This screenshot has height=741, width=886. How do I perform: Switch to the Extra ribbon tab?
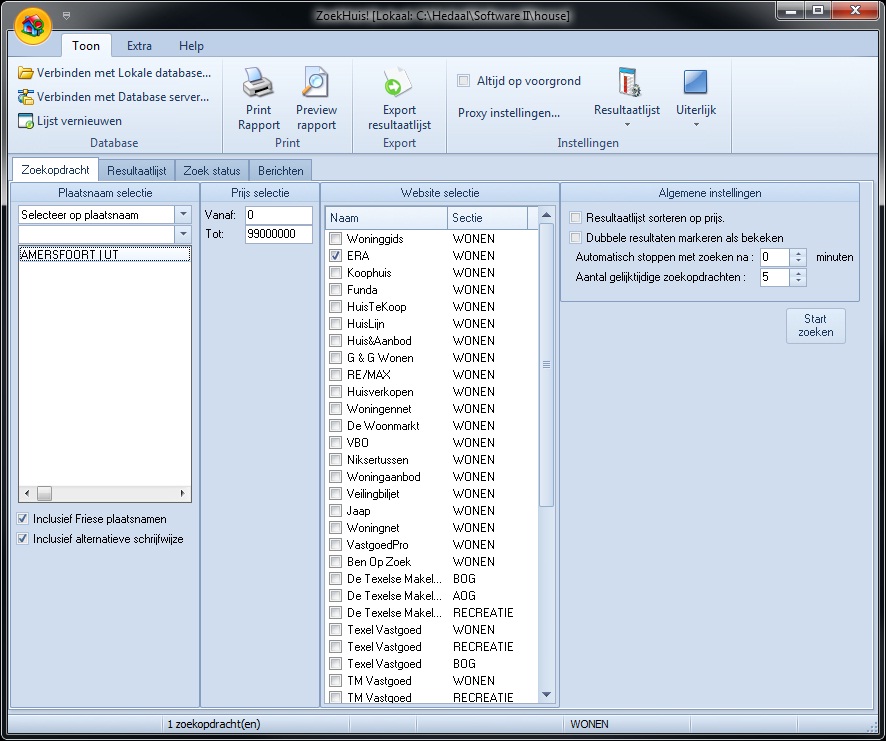tap(139, 46)
